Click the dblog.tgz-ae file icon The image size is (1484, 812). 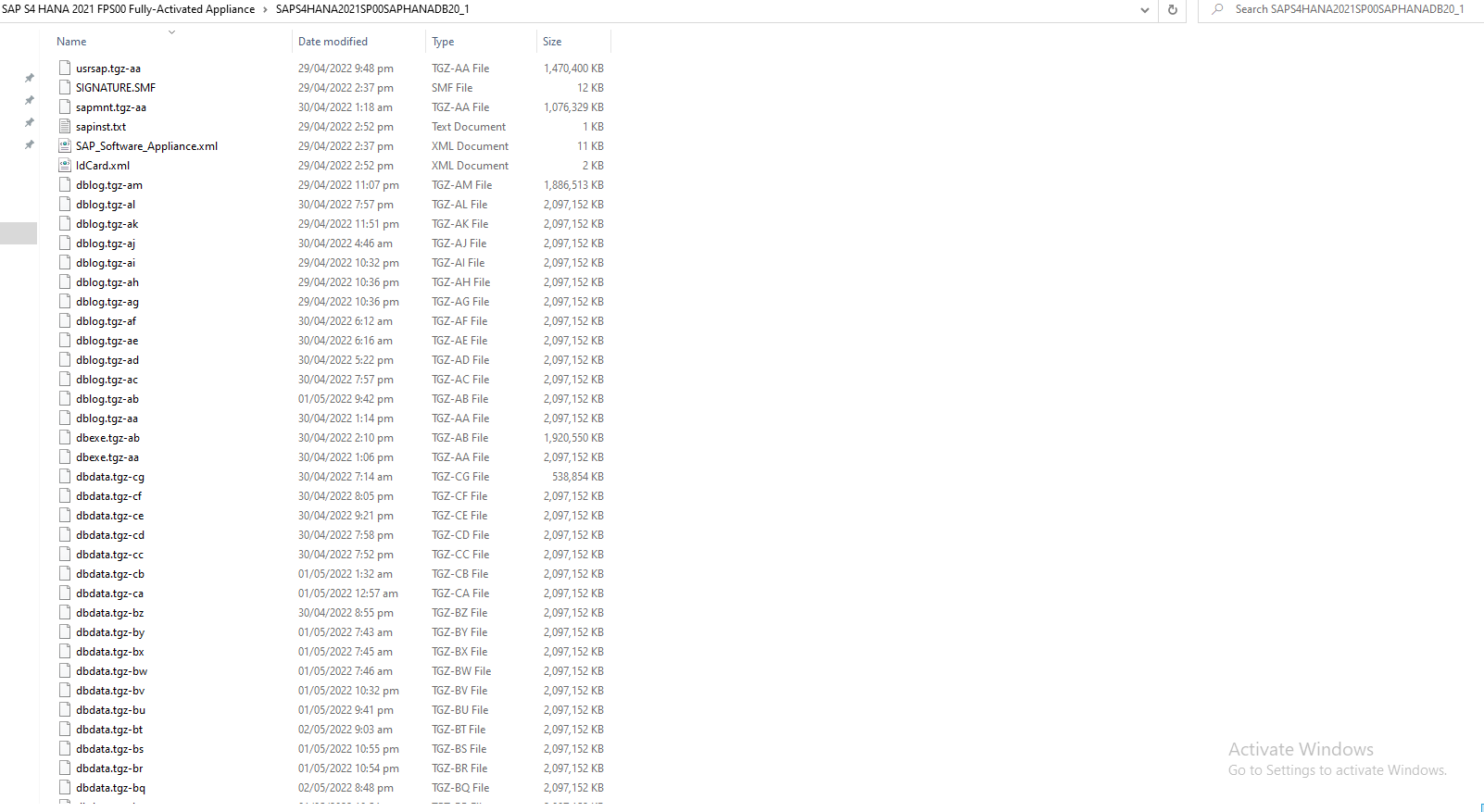point(65,340)
